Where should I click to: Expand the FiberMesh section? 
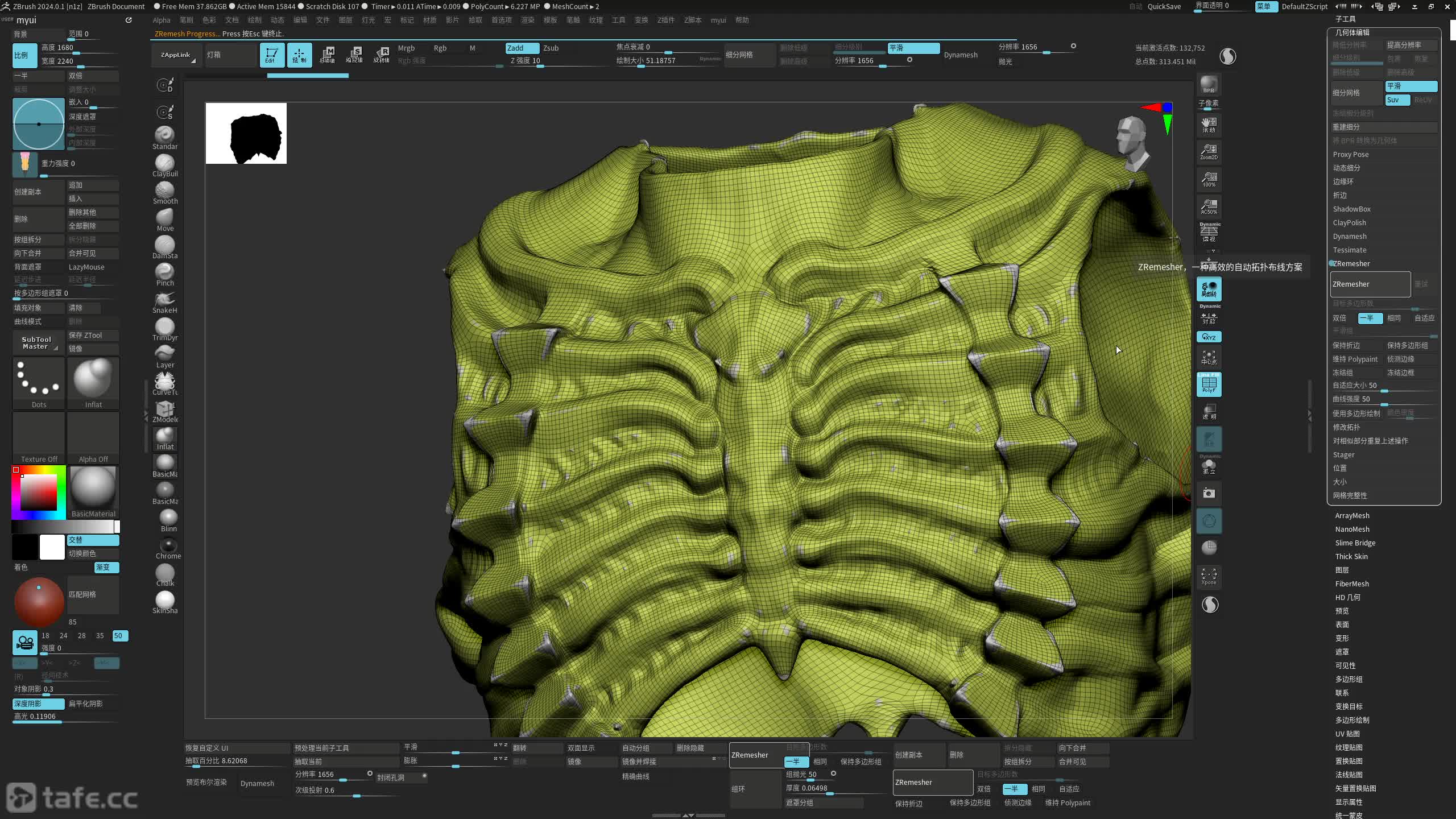pyautogui.click(x=1351, y=584)
